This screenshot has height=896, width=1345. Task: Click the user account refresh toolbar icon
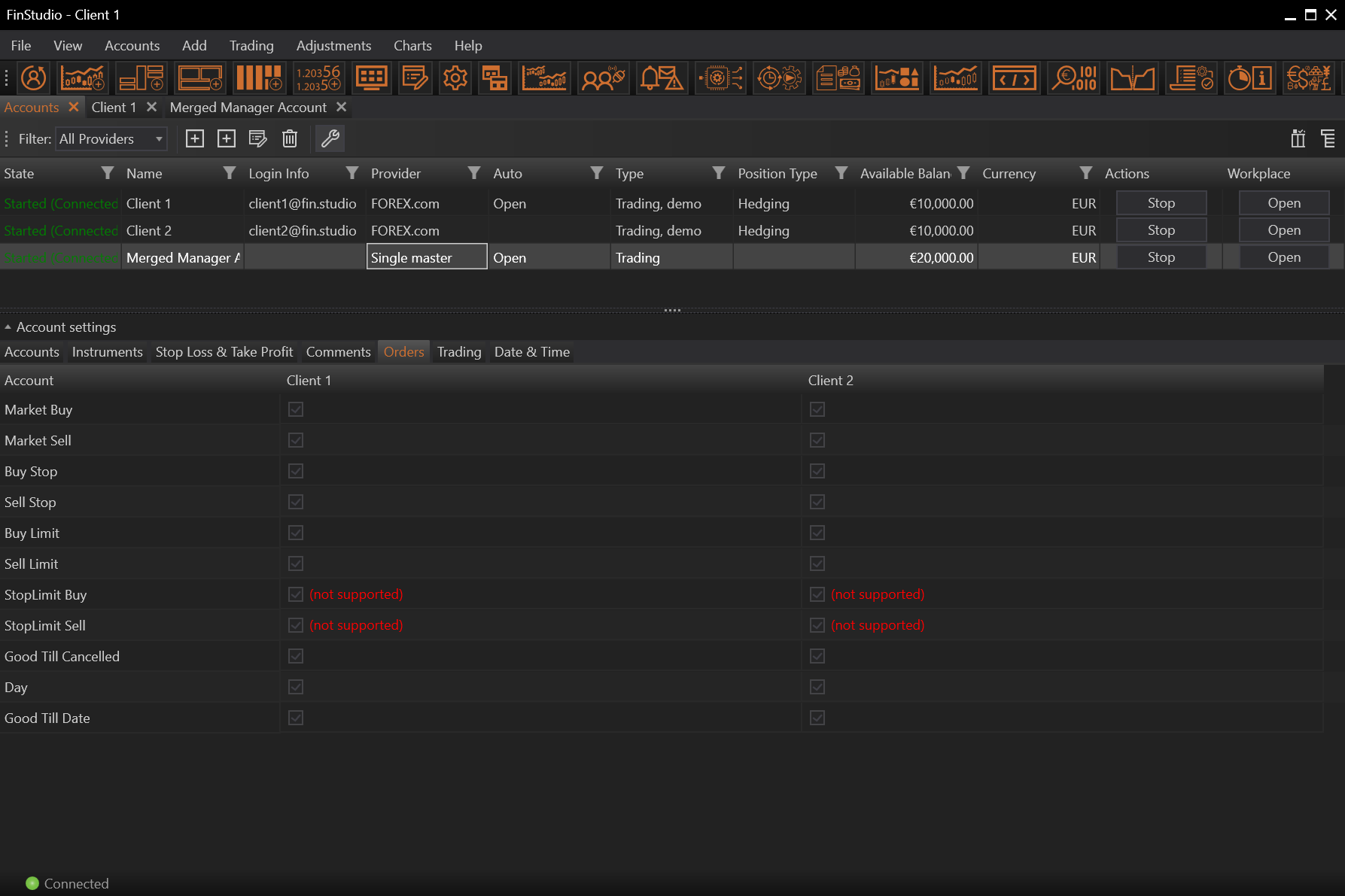33,78
